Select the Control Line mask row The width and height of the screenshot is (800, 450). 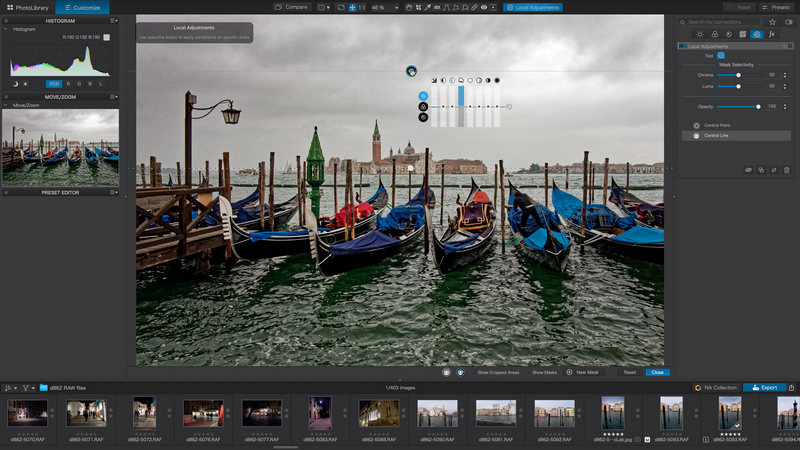(x=736, y=136)
